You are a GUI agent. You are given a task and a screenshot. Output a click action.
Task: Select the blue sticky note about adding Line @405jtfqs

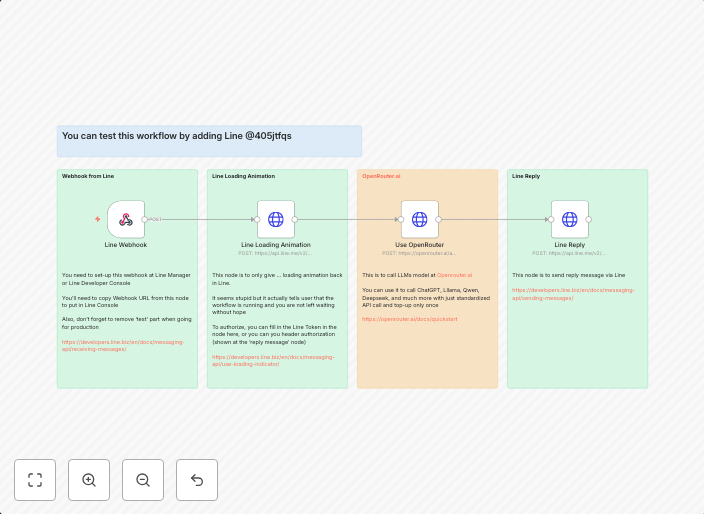pos(209,141)
